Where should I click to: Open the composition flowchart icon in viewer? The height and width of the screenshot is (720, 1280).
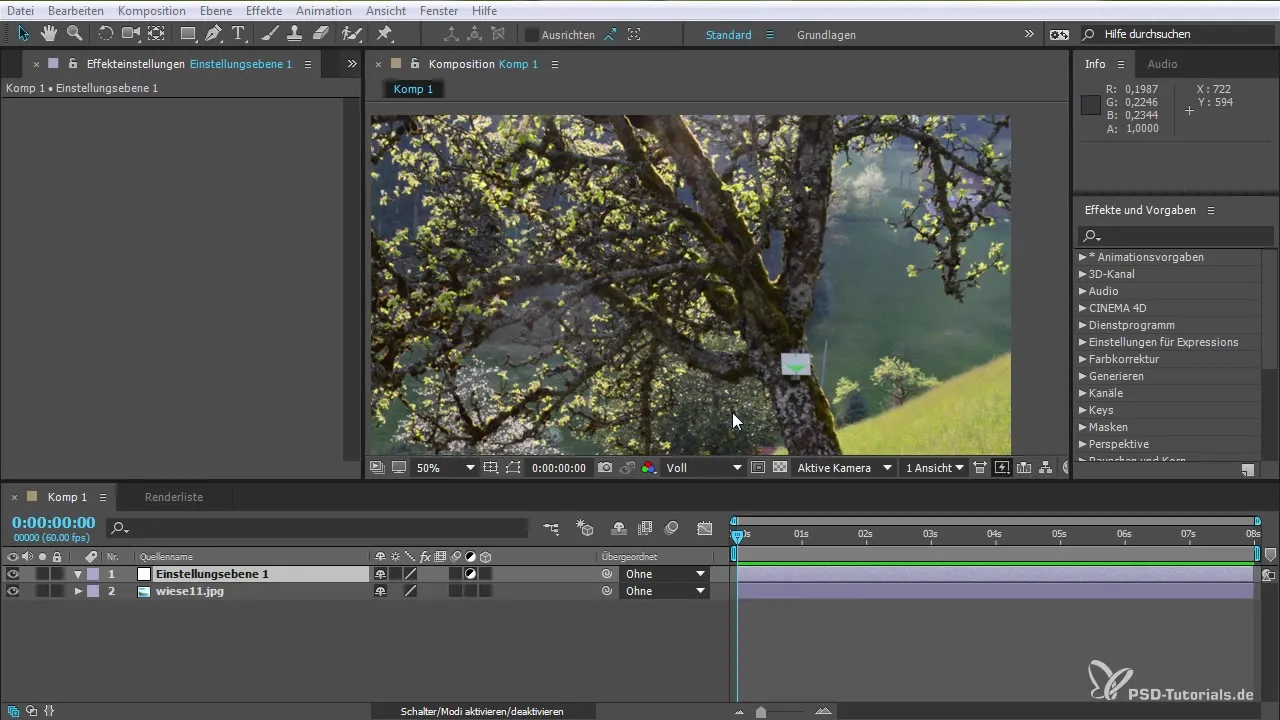pos(1046,468)
